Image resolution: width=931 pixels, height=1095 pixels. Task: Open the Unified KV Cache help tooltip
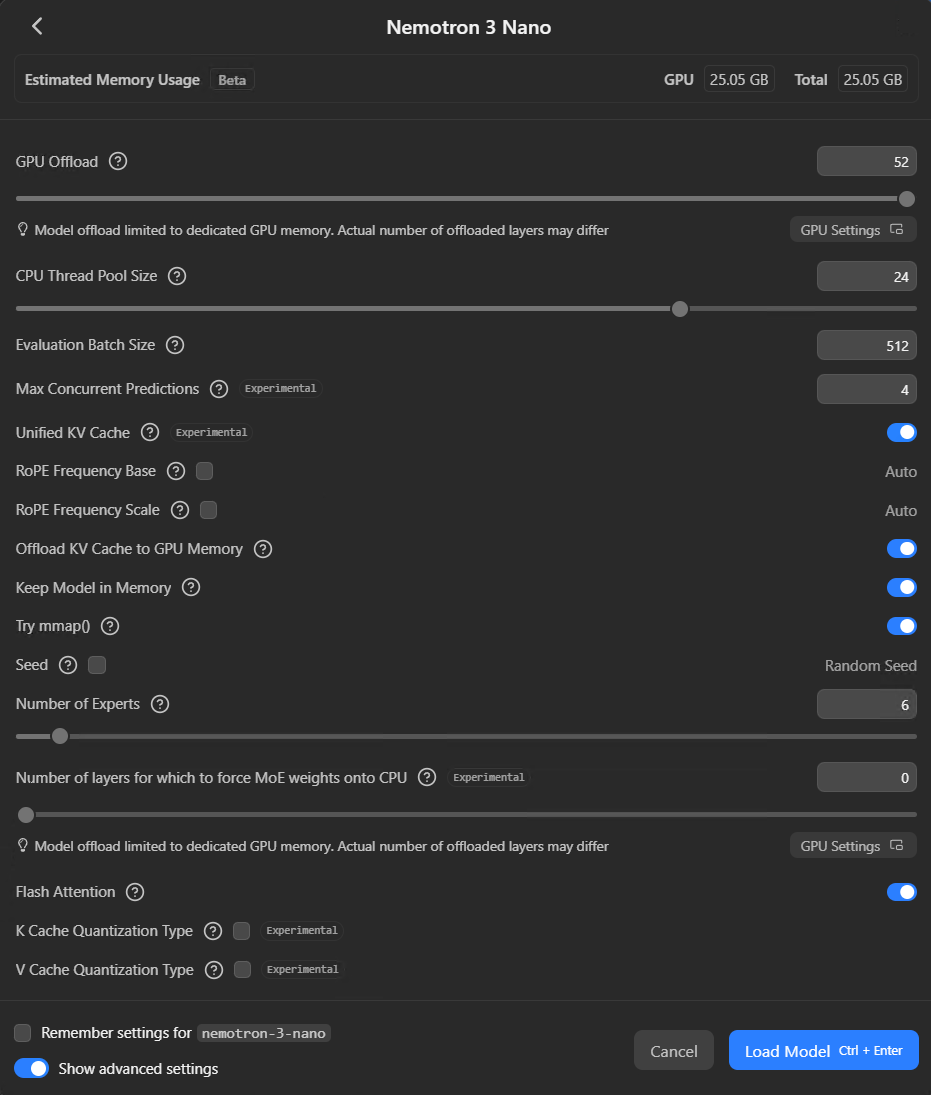150,432
